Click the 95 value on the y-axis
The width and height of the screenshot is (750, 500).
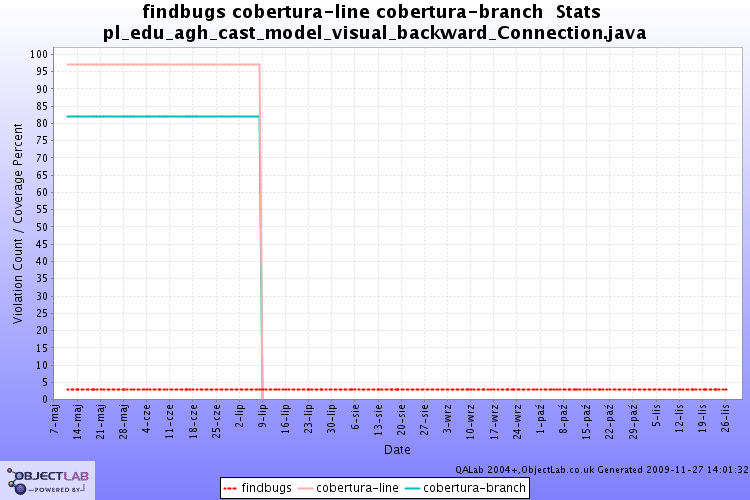[42, 71]
